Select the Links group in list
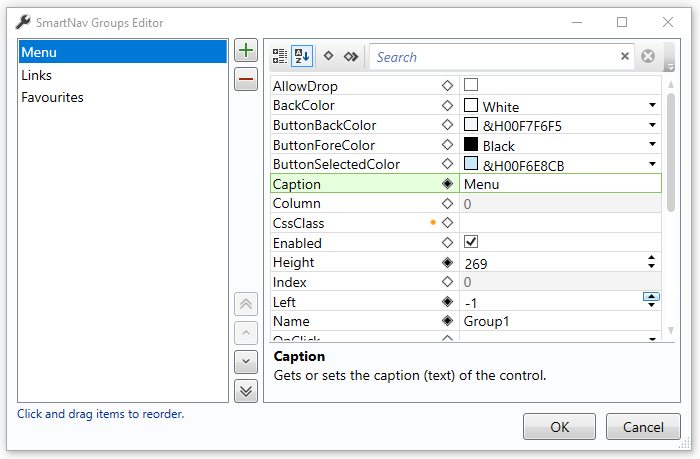The height and width of the screenshot is (459, 700). pos(123,75)
